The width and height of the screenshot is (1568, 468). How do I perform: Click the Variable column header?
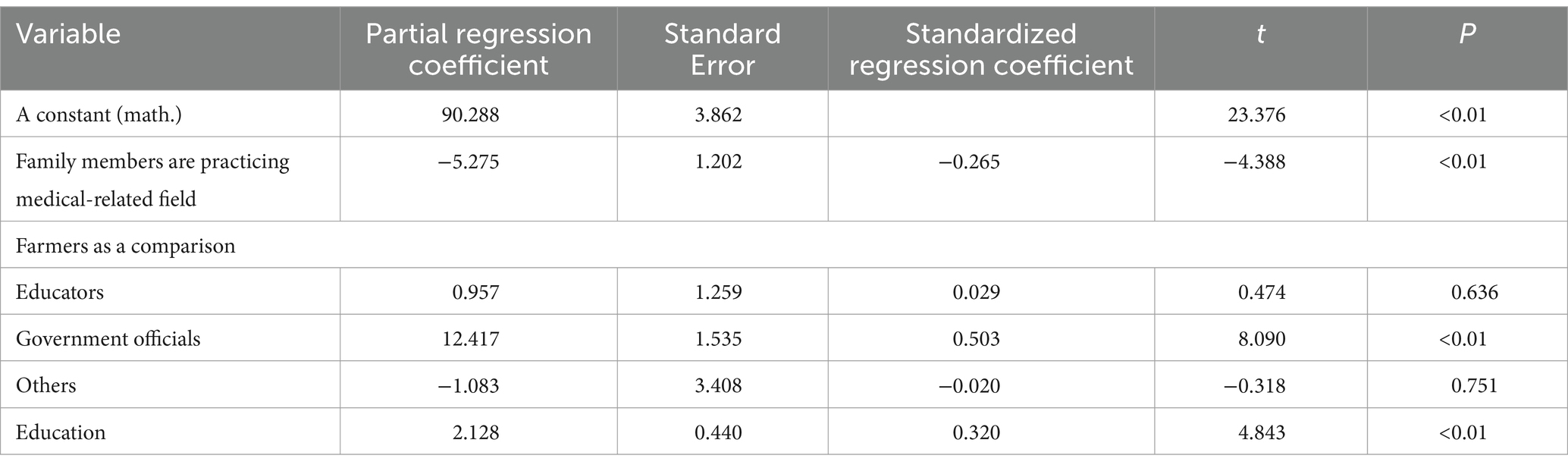pyautogui.click(x=68, y=34)
